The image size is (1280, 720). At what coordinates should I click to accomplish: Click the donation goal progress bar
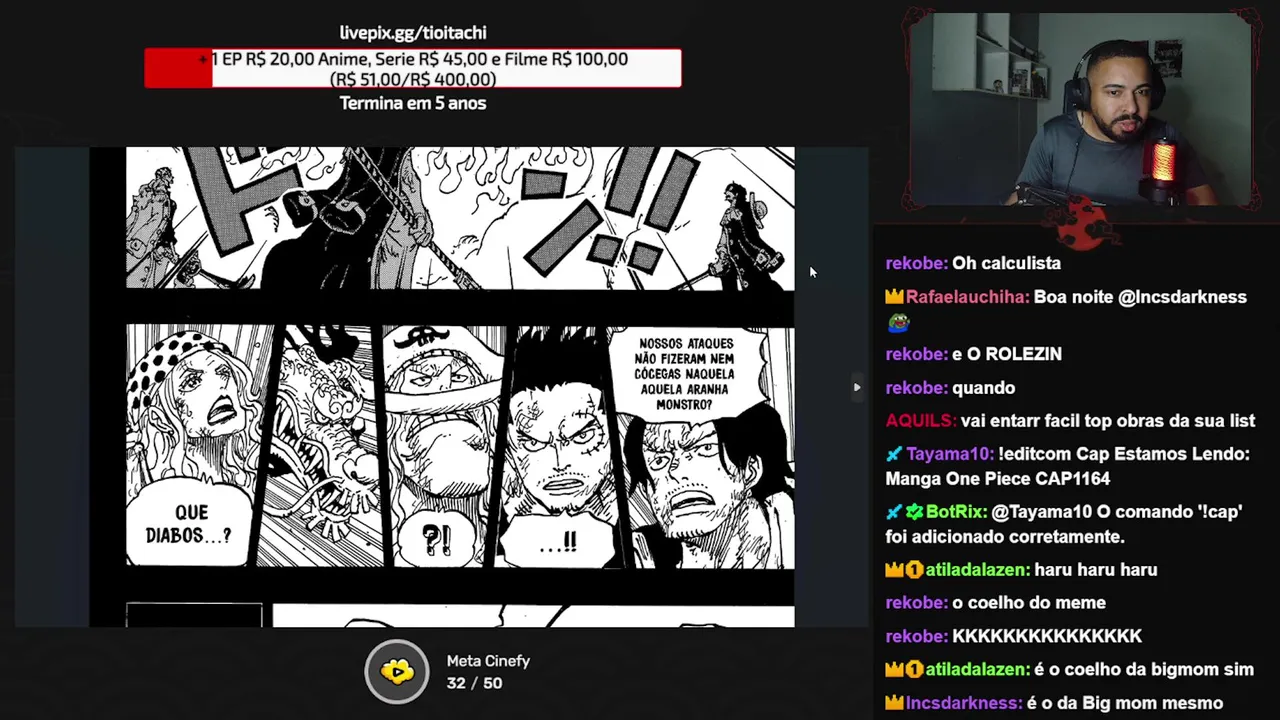coord(413,68)
